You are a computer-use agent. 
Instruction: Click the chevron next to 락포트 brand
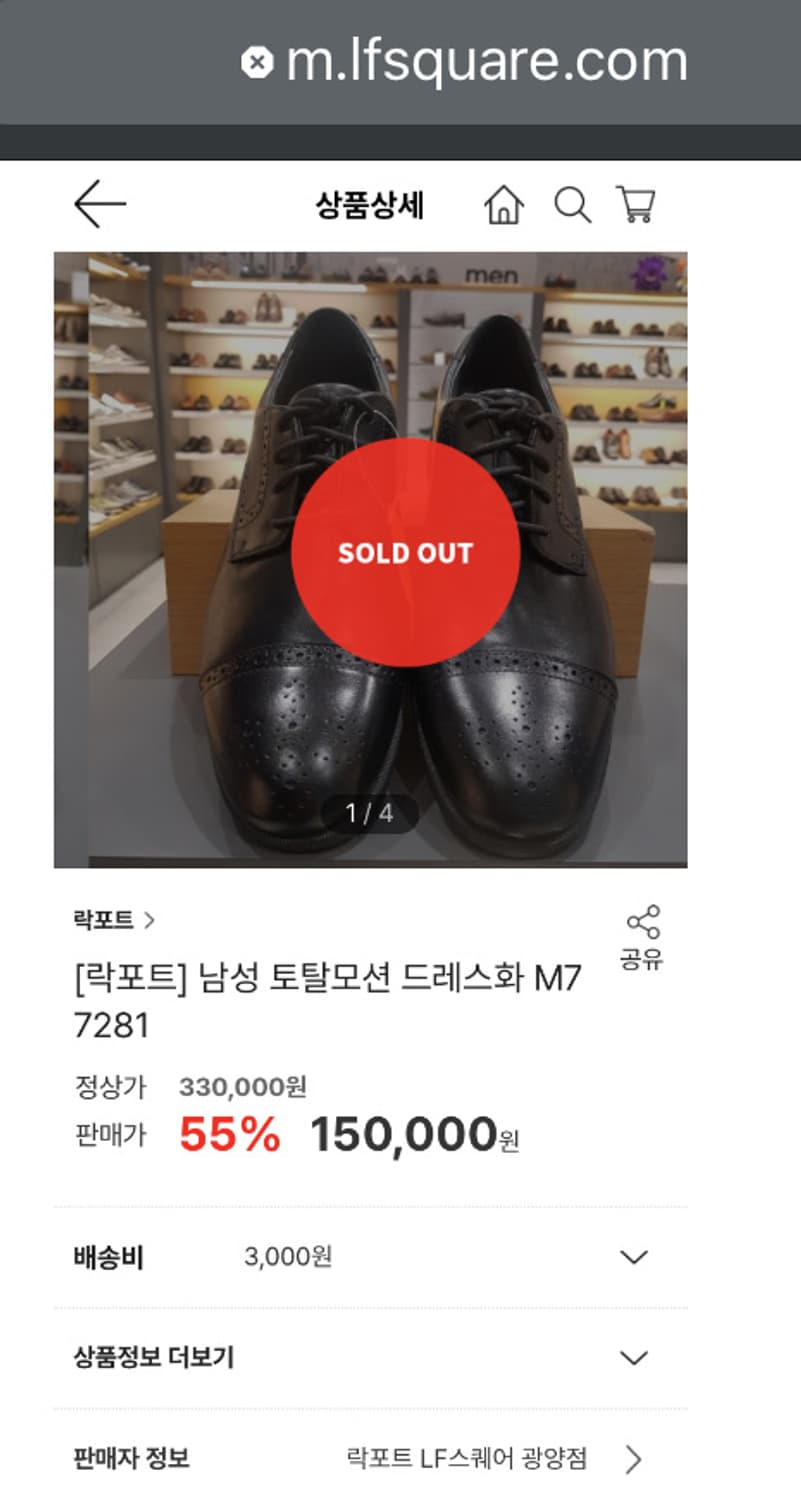(x=150, y=920)
